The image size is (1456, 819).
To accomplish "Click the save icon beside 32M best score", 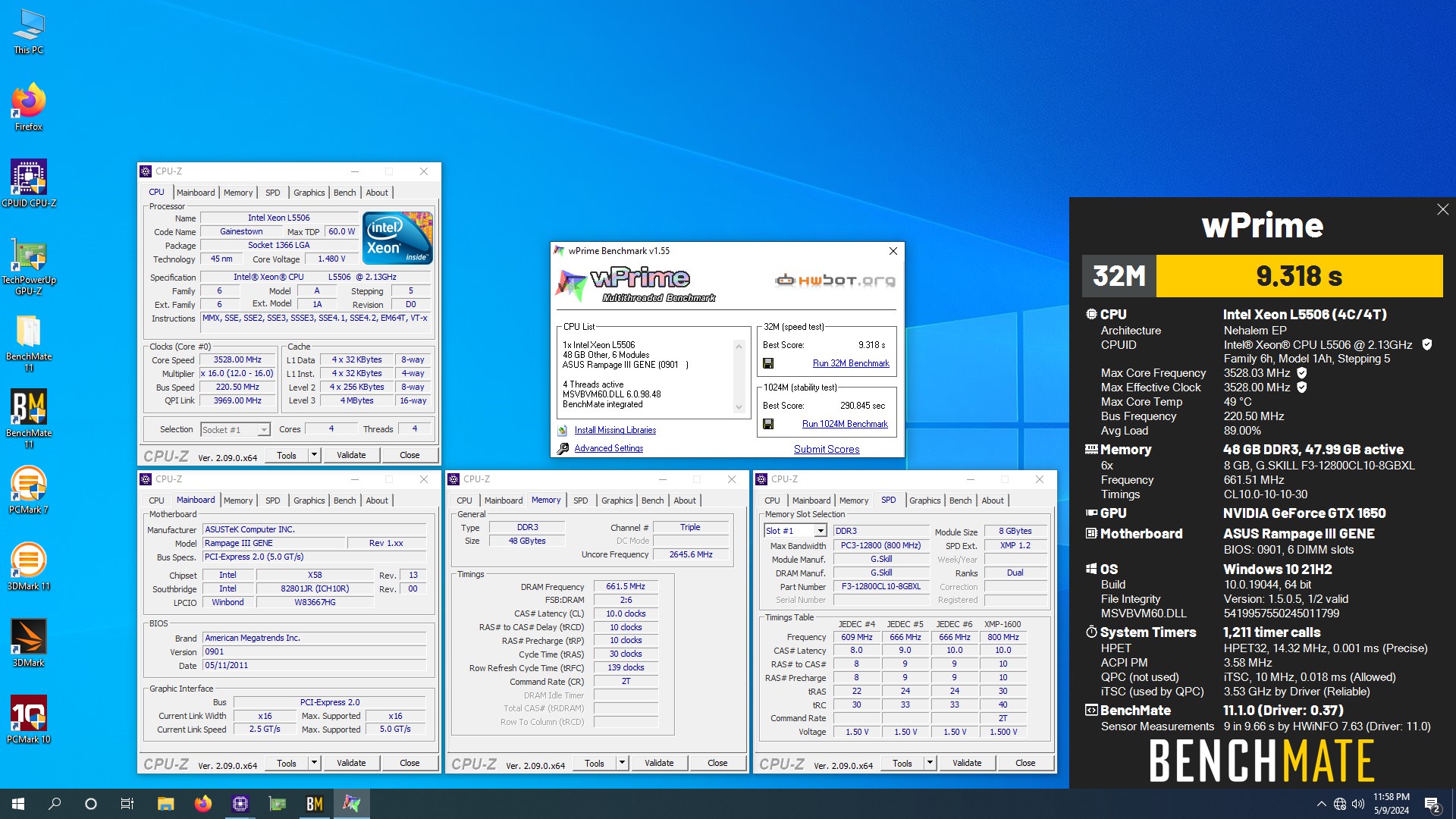I will point(768,363).
